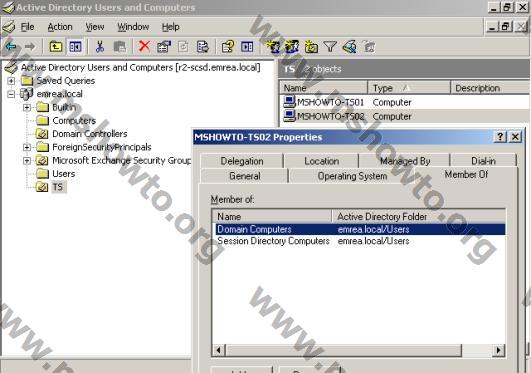Select Session Directory Computers group entry
531x373 pixels.
273,241
